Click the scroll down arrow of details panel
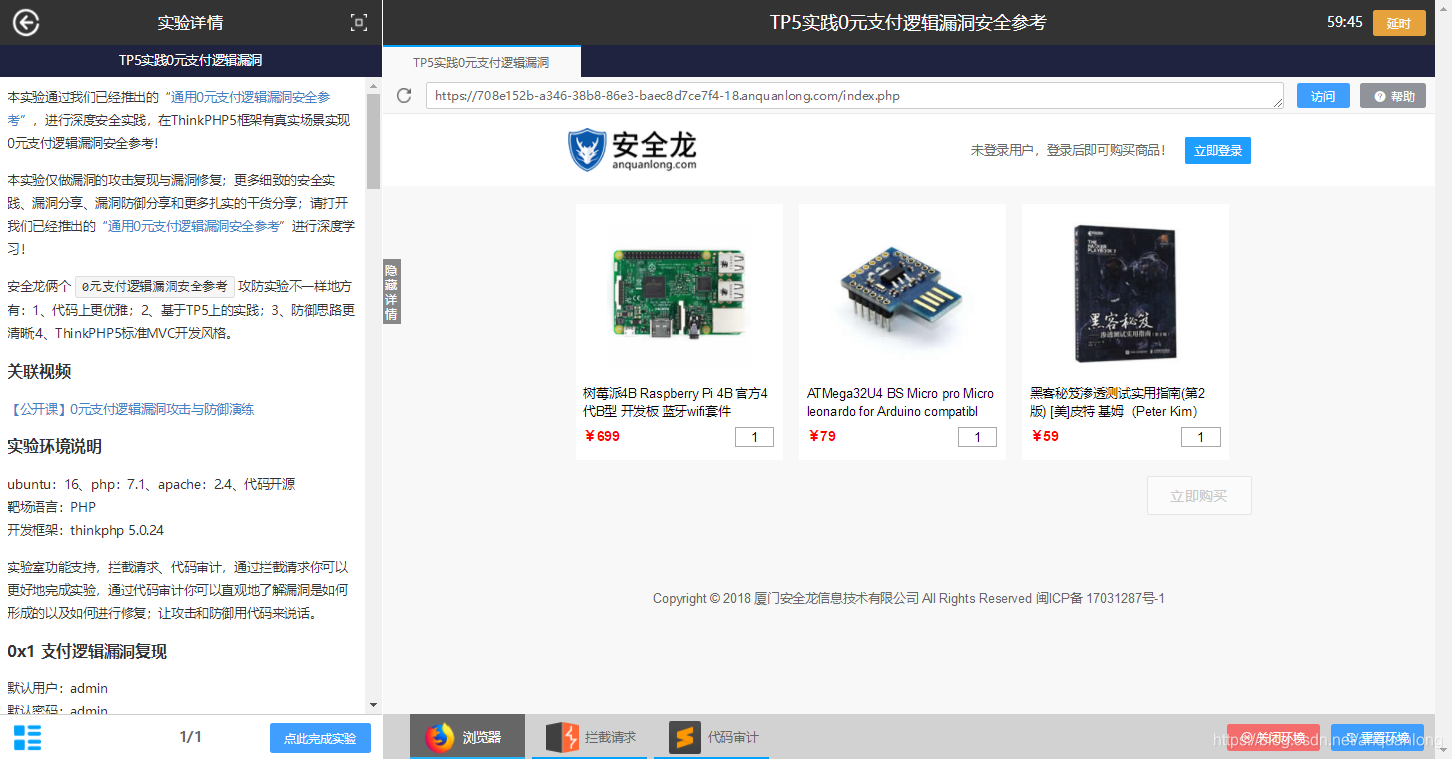1452x759 pixels. 374,706
